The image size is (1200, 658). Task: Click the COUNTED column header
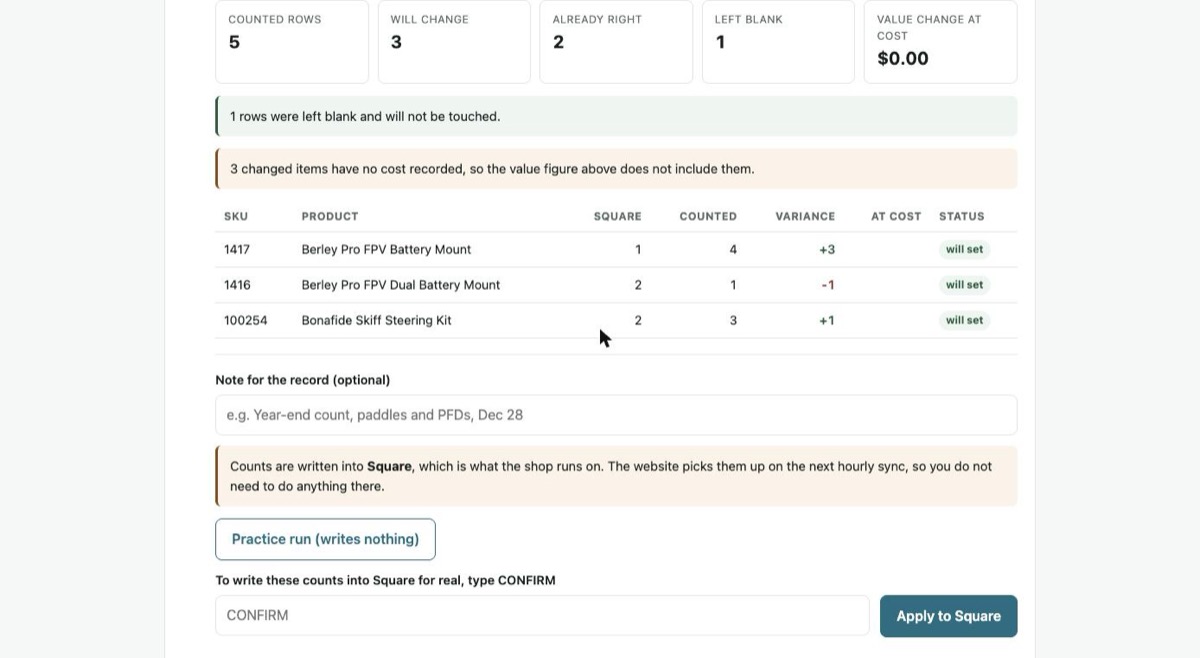[x=708, y=216]
